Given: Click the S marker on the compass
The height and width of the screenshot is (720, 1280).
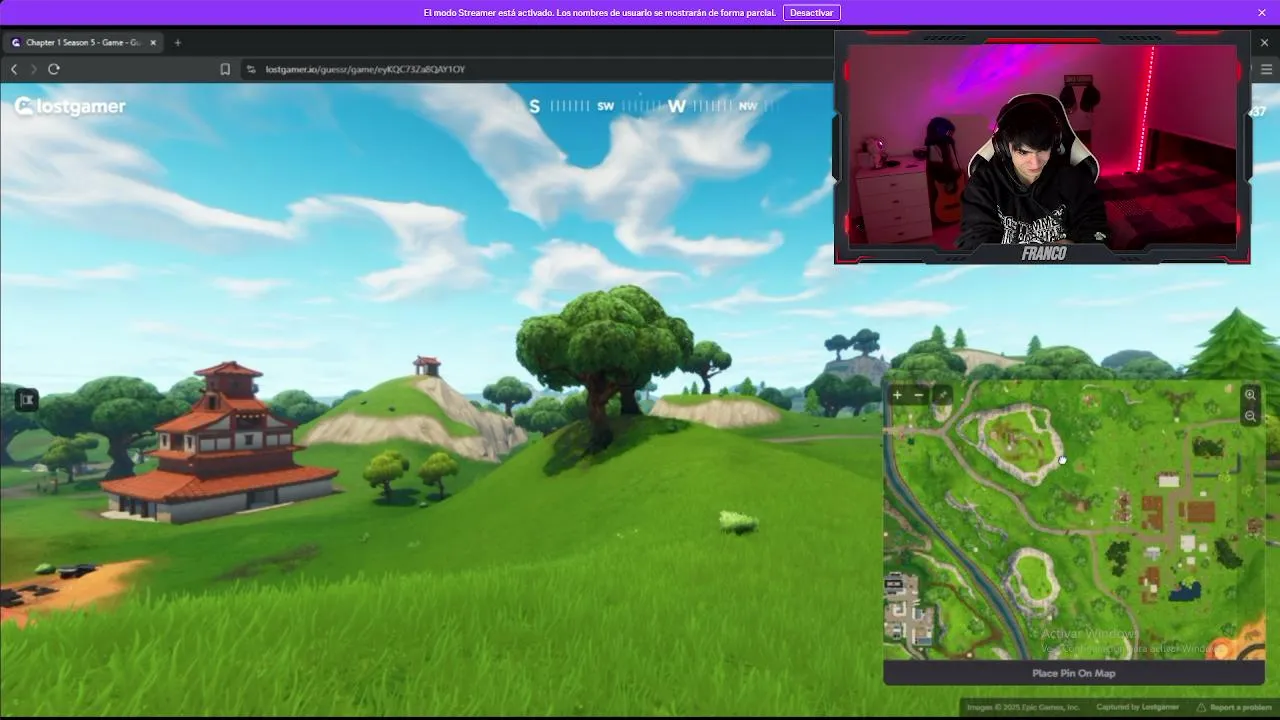Looking at the screenshot, I should [x=534, y=106].
